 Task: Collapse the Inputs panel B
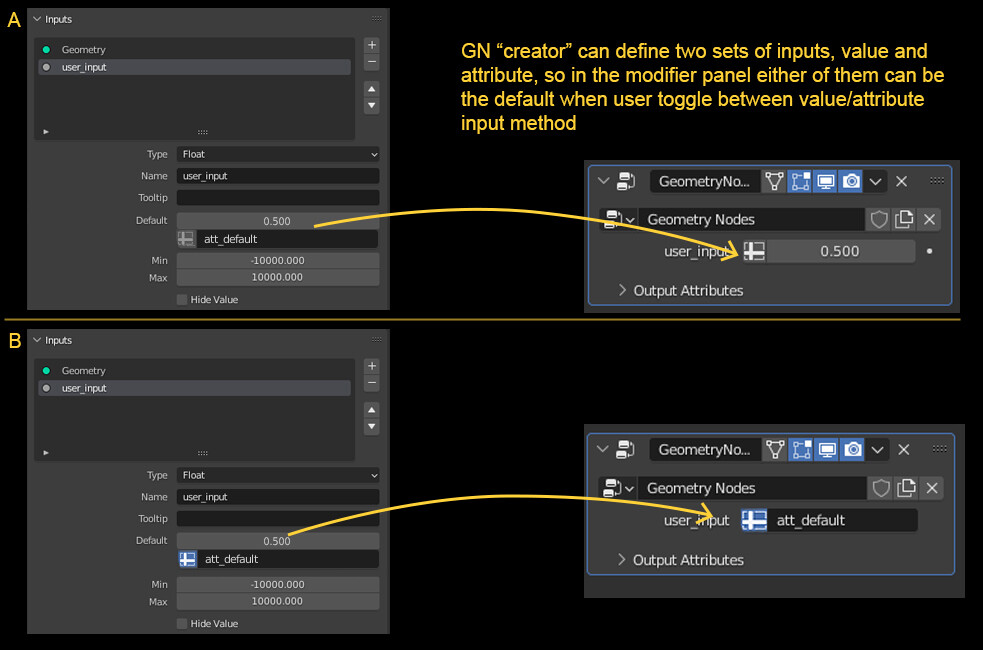point(37,340)
